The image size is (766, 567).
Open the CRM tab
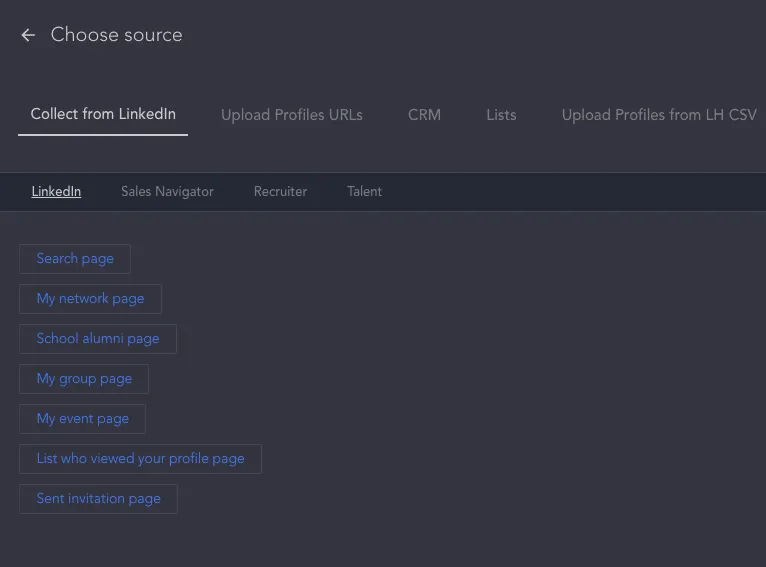(x=424, y=115)
